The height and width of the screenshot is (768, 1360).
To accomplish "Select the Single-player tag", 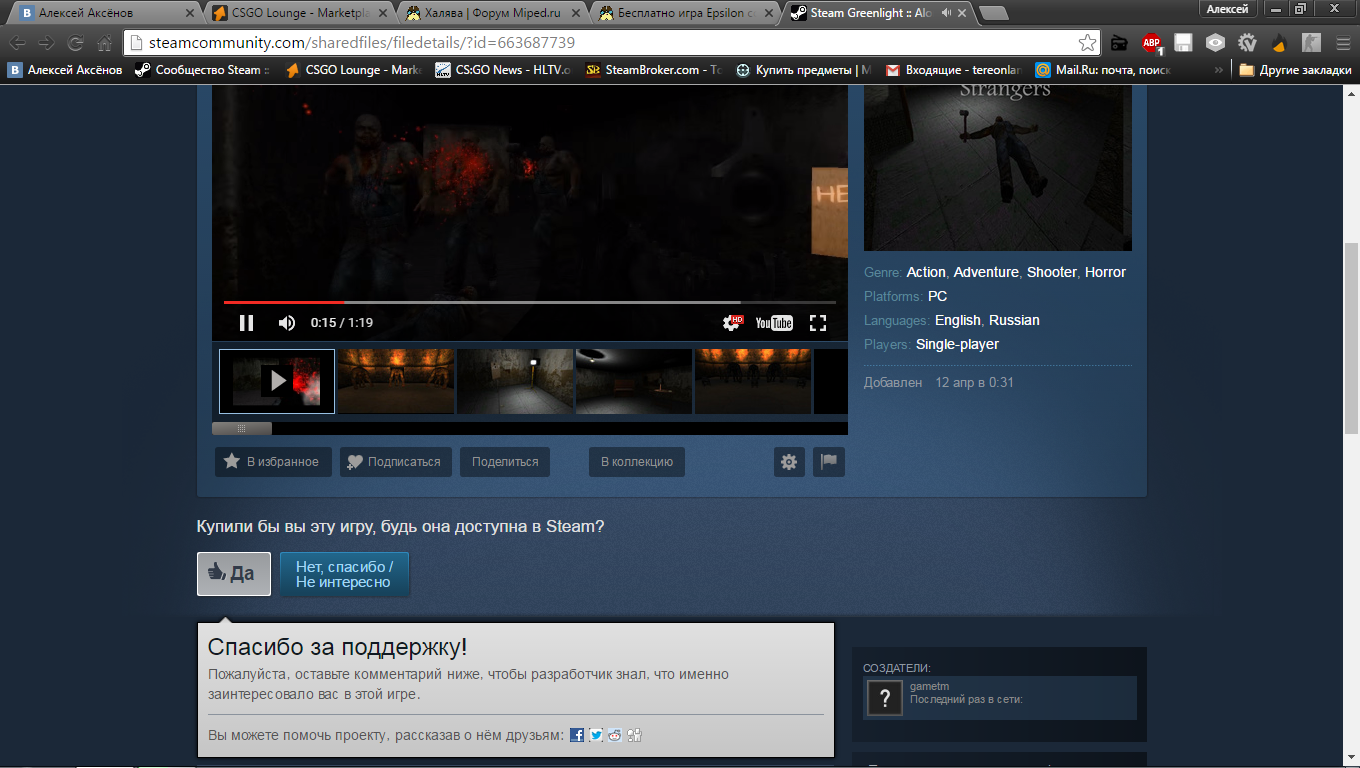I will 957,344.
